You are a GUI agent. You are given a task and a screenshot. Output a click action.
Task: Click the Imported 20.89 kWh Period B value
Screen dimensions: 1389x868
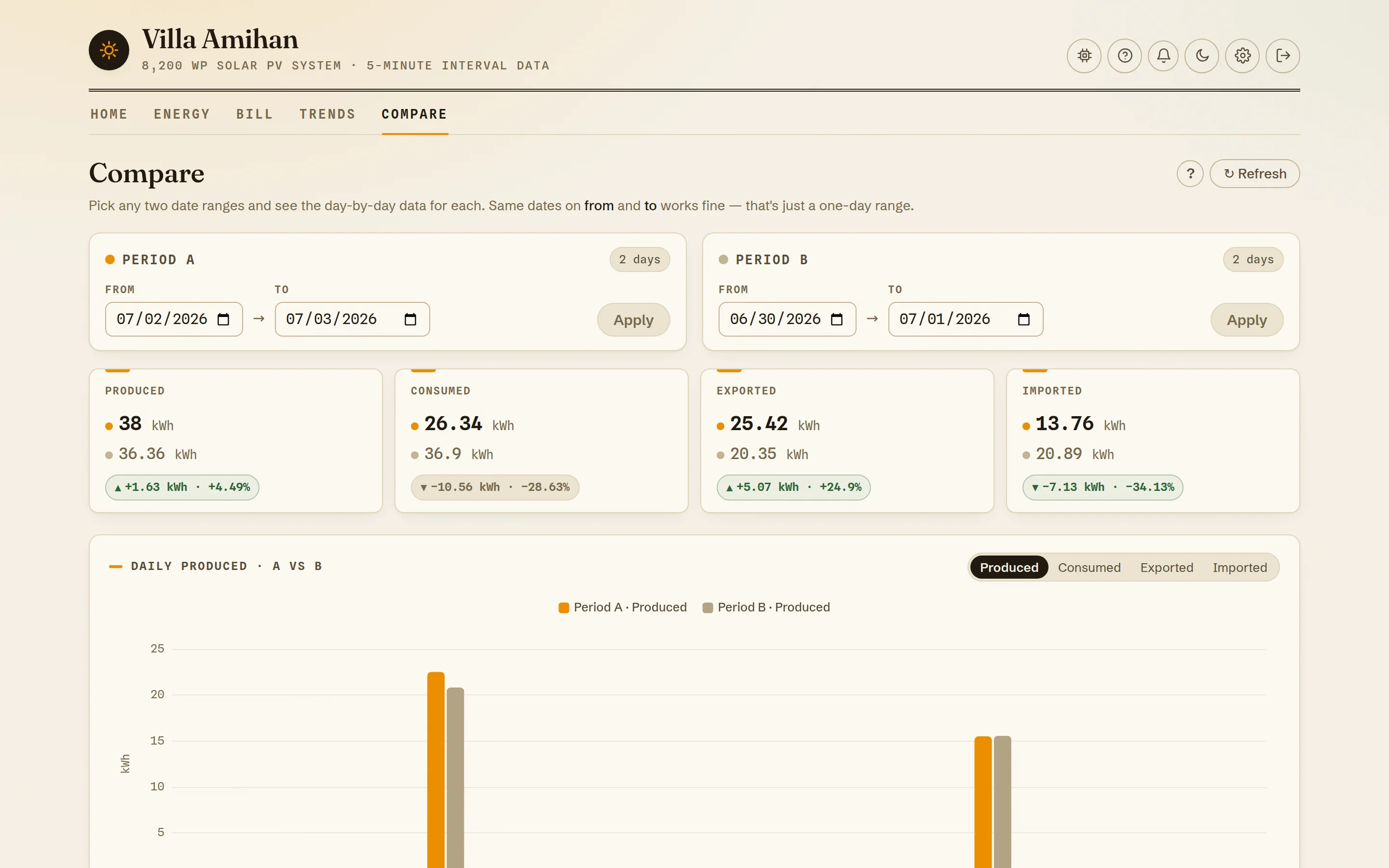point(1075,454)
